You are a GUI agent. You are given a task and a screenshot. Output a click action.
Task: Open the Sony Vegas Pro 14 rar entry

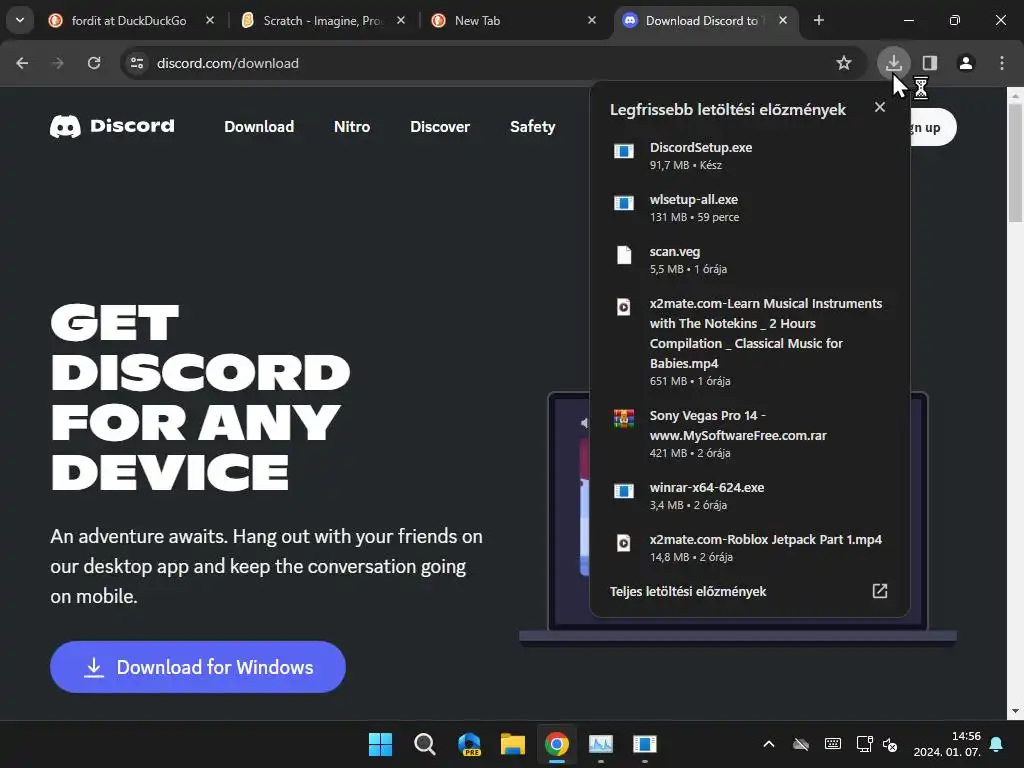(750, 434)
